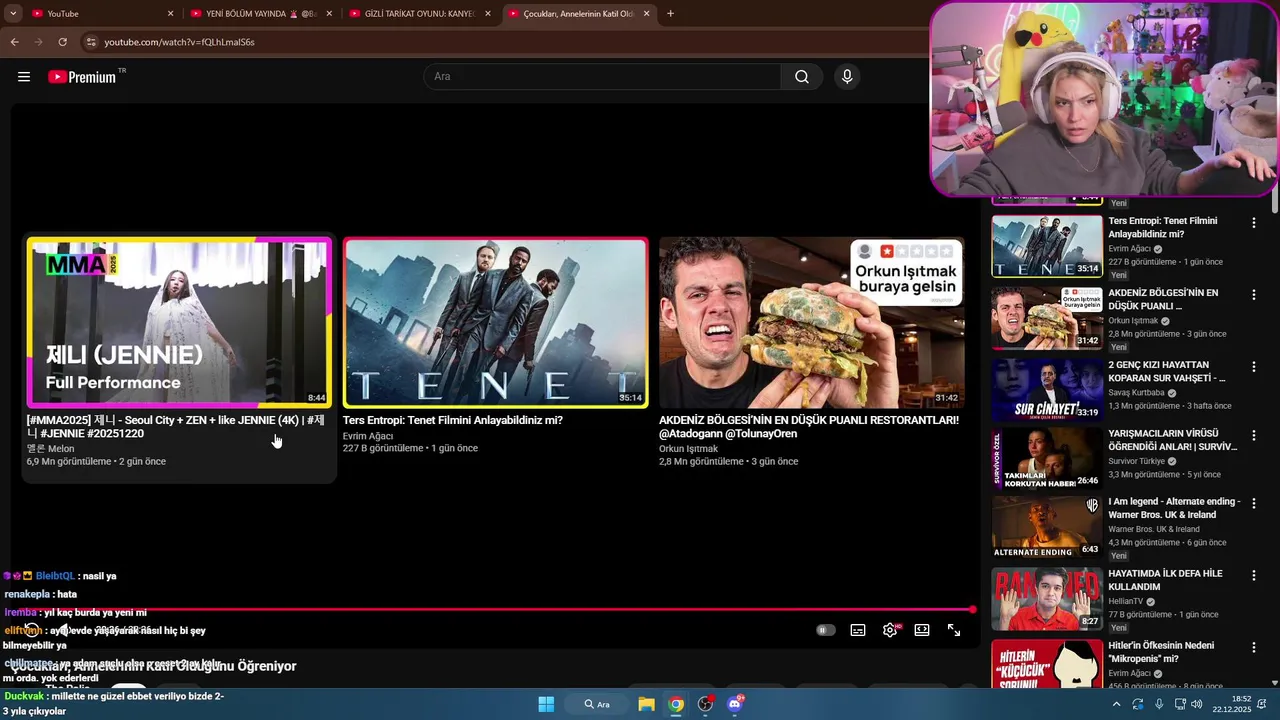Open 'YARIŞMACILARIN VİRÜSÜ ÖĞRENDİĞİ ANLAR' video
Viewport: 1280px width, 720px height.
[x=1173, y=440]
